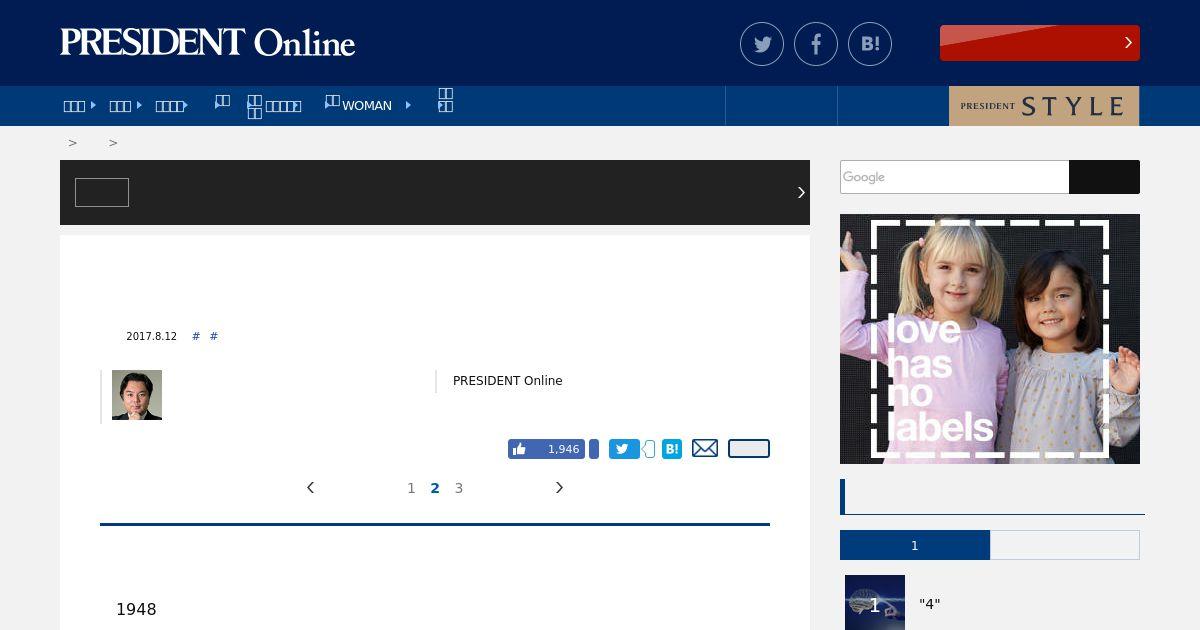The image size is (1200, 630).
Task: Go to page 1 of the article
Action: 411,488
